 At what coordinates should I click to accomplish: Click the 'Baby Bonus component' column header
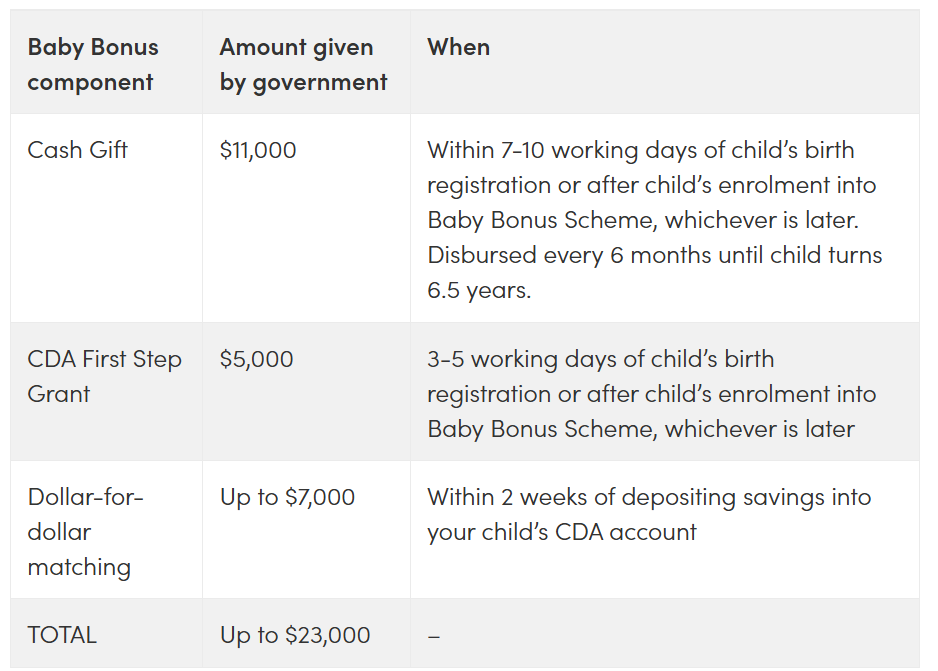point(93,65)
